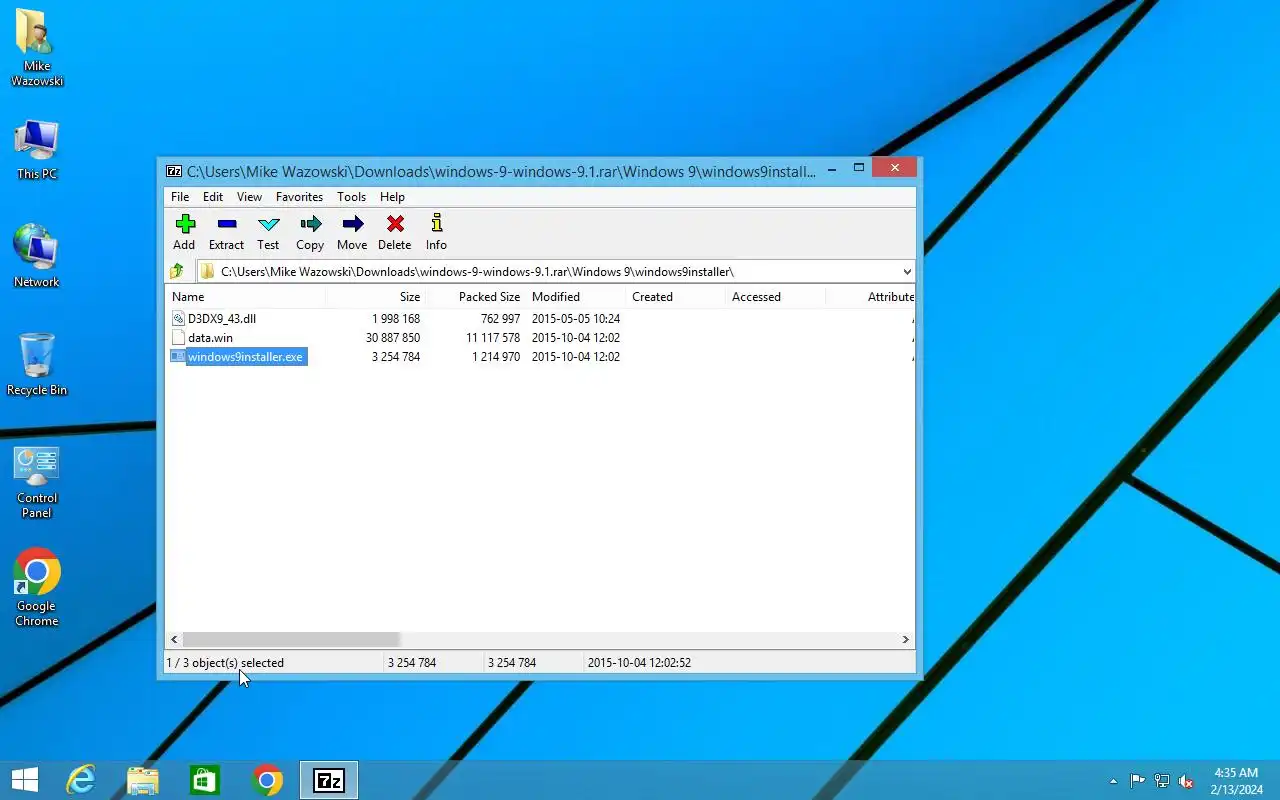Open Internet Explorer from taskbar

pos(80,780)
